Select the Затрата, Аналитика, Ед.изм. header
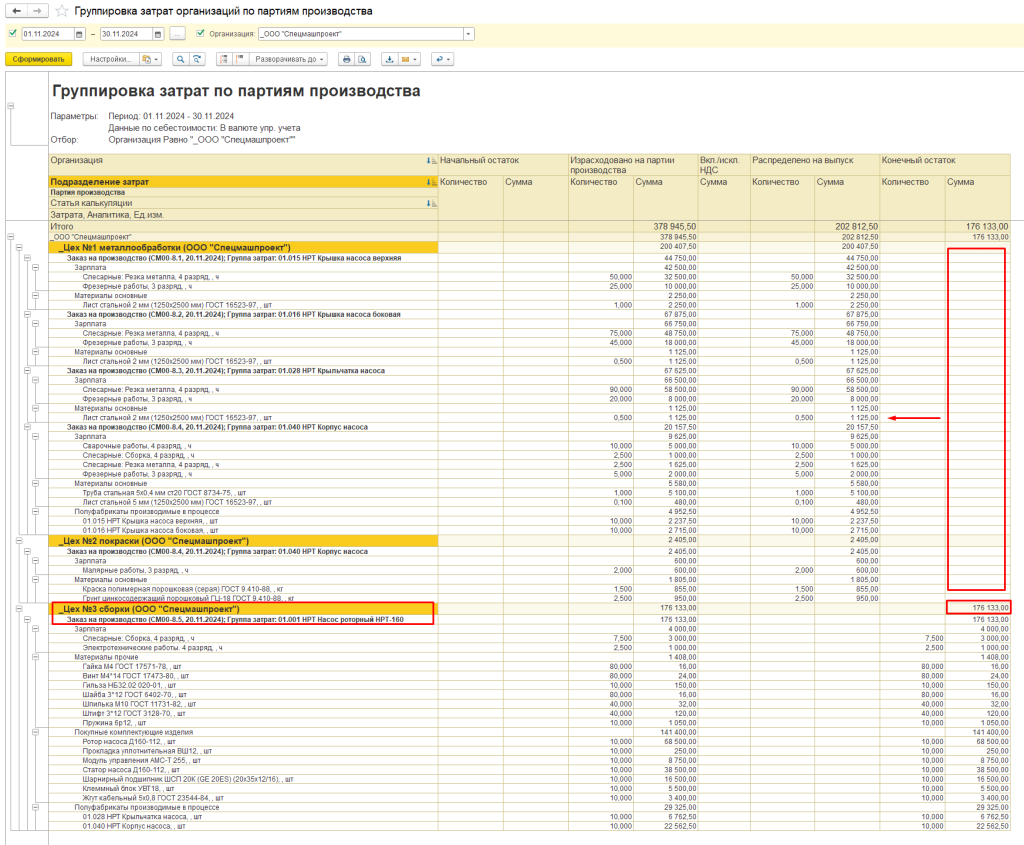 244,214
